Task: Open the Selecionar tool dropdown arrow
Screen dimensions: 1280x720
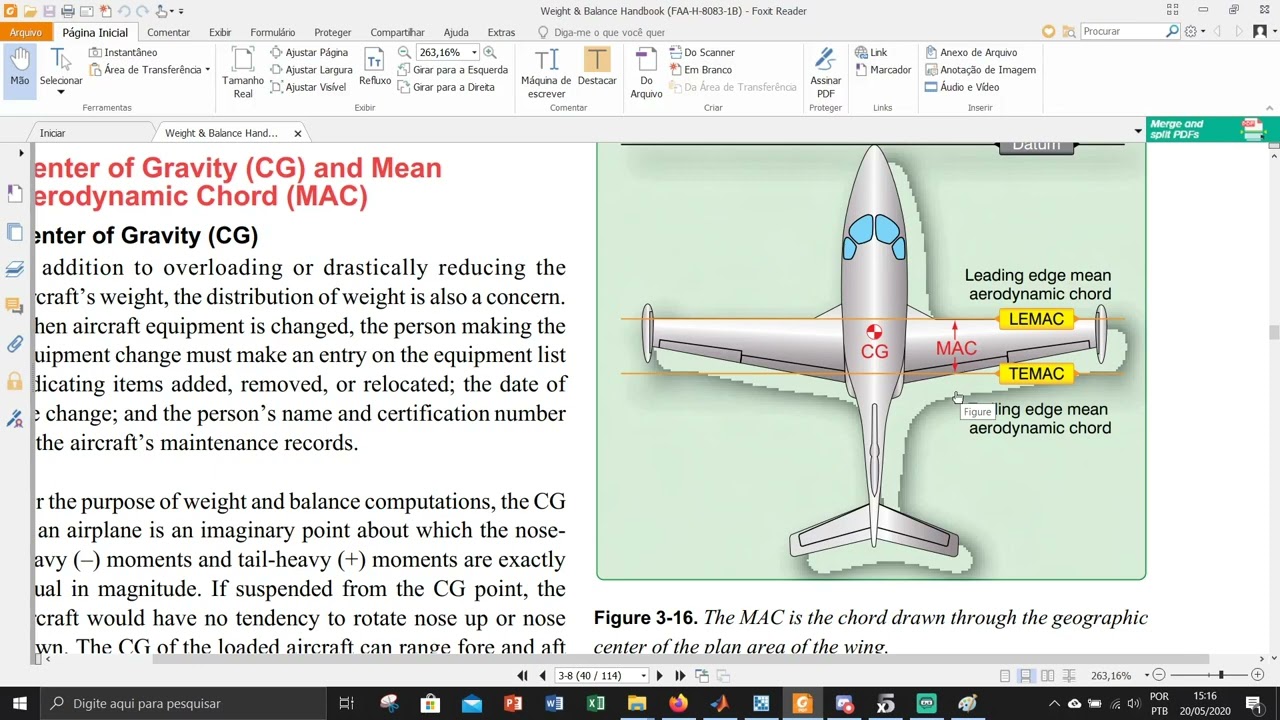Action: pos(60,92)
